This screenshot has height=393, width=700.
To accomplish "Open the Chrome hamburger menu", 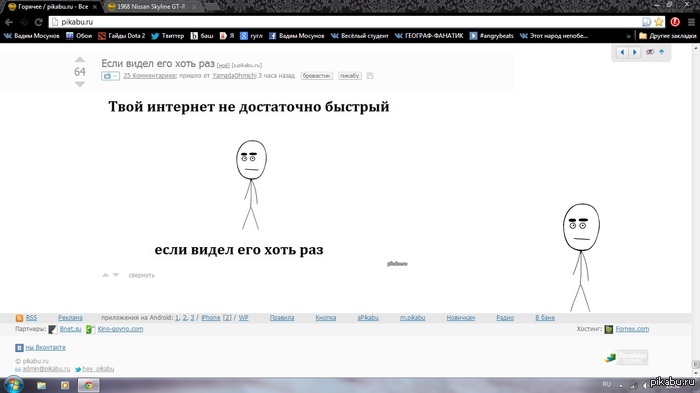I will coord(691,22).
